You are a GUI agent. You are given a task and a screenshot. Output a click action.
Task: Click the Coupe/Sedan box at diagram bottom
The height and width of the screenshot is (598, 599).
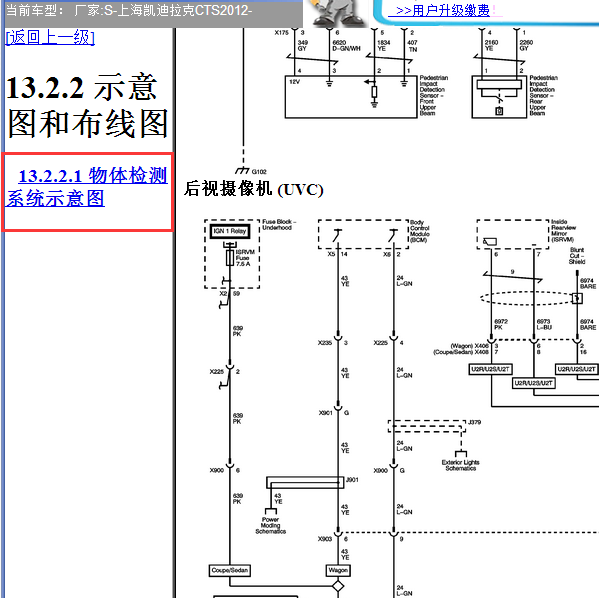point(230,570)
